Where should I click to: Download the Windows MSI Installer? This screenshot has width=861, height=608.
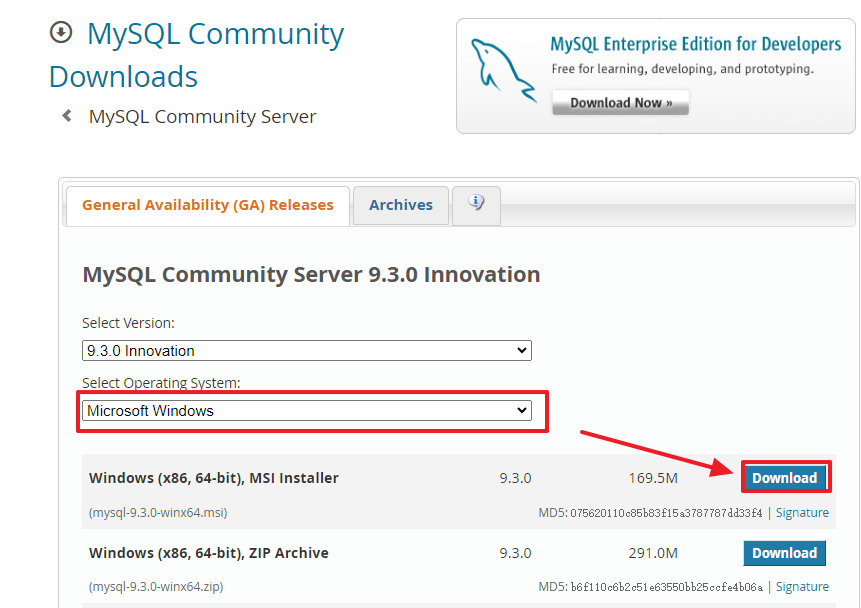click(x=785, y=478)
